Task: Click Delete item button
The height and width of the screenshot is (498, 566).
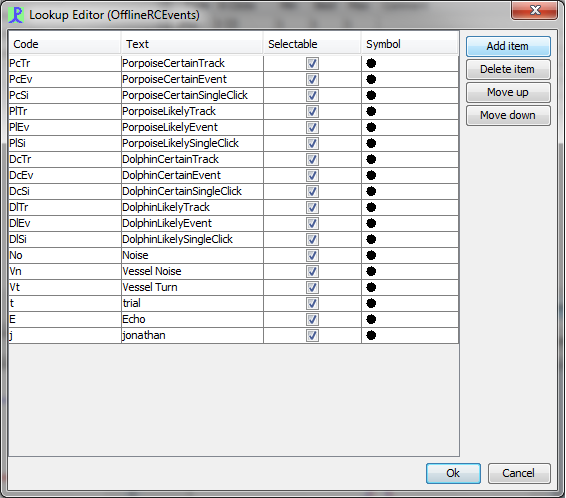Action: [508, 69]
